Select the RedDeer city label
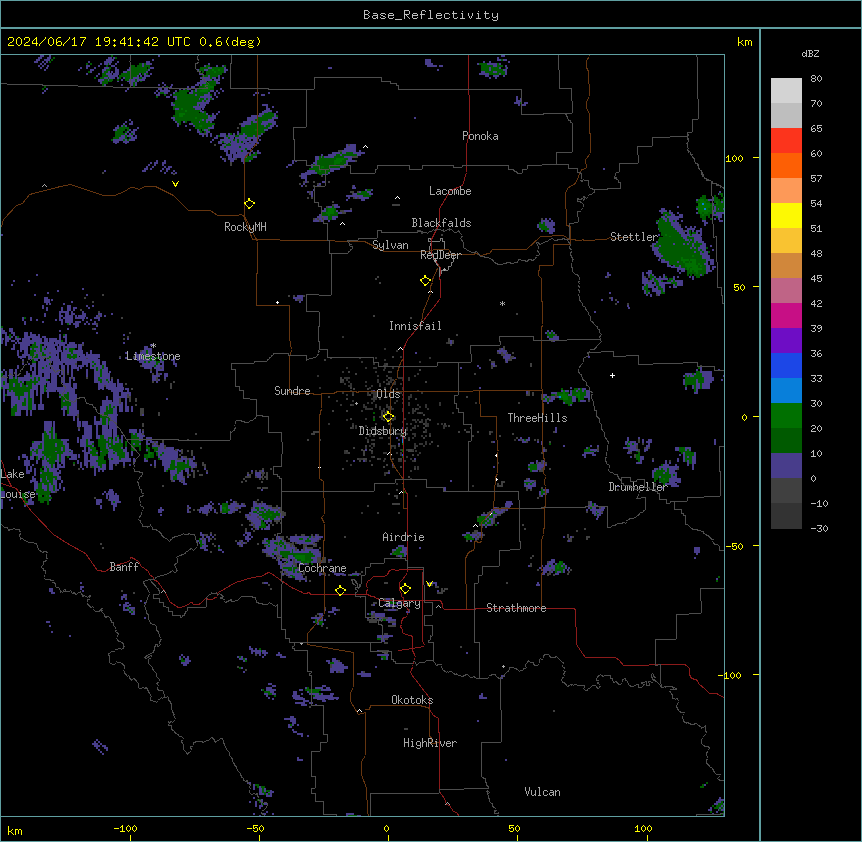This screenshot has width=862, height=842. pyautogui.click(x=440, y=255)
